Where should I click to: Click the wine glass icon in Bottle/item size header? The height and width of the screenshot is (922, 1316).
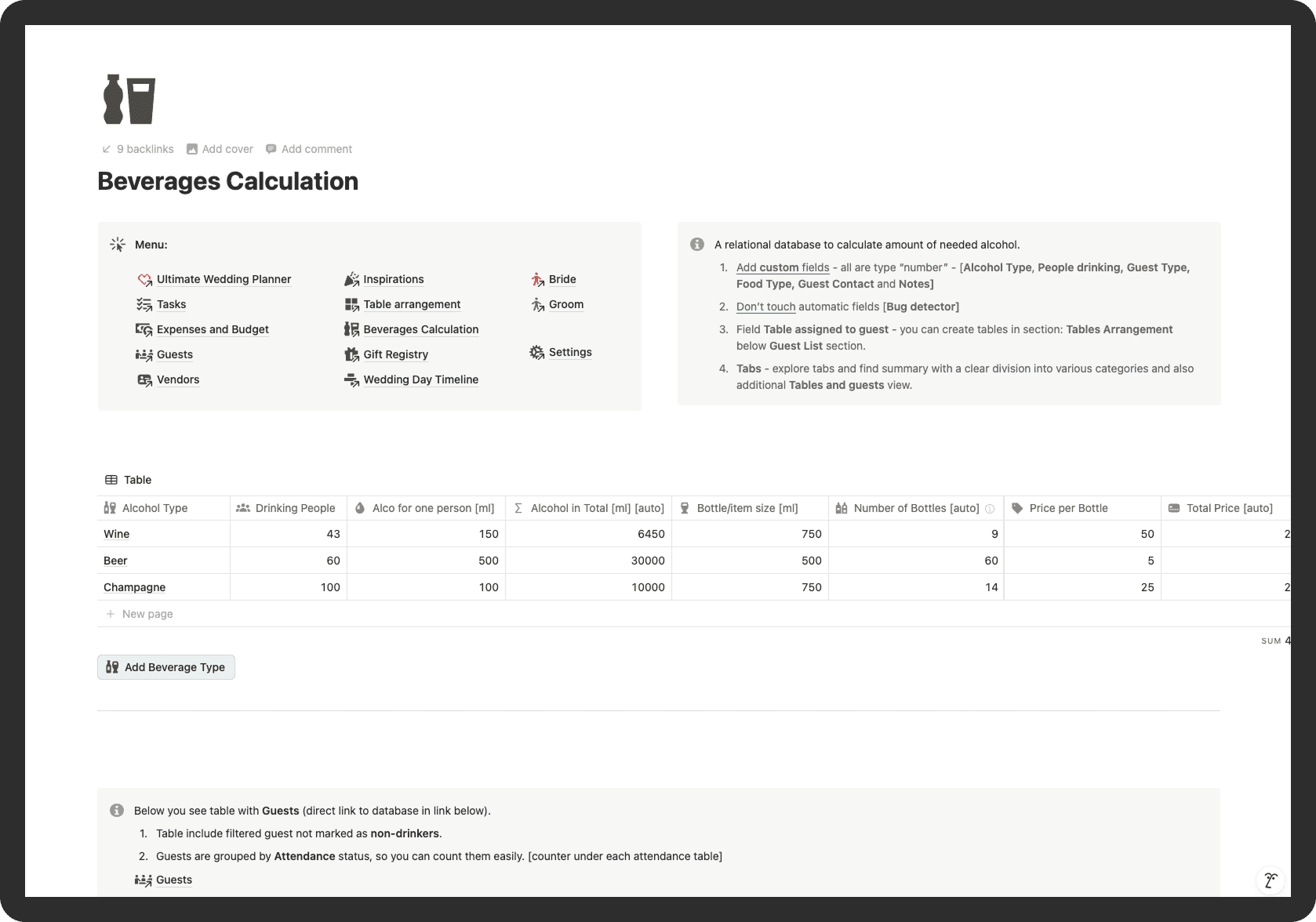pyautogui.click(x=685, y=508)
